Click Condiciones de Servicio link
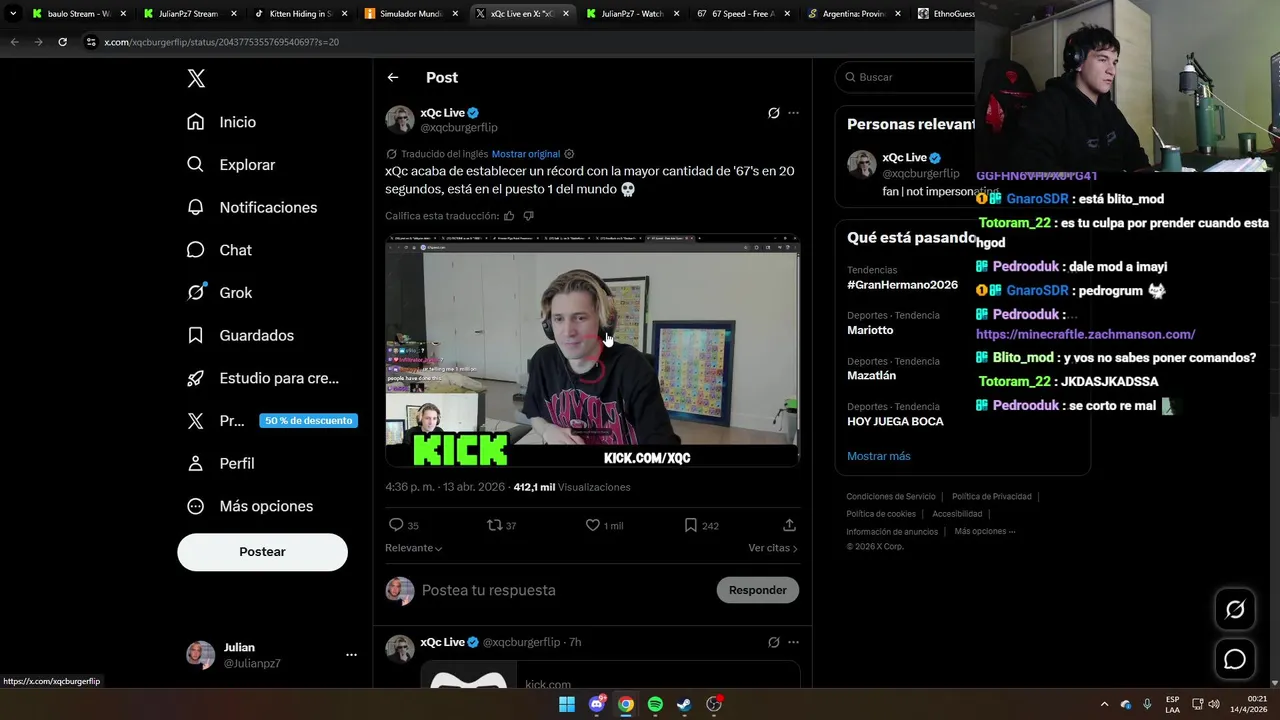The height and width of the screenshot is (720, 1280). click(891, 496)
